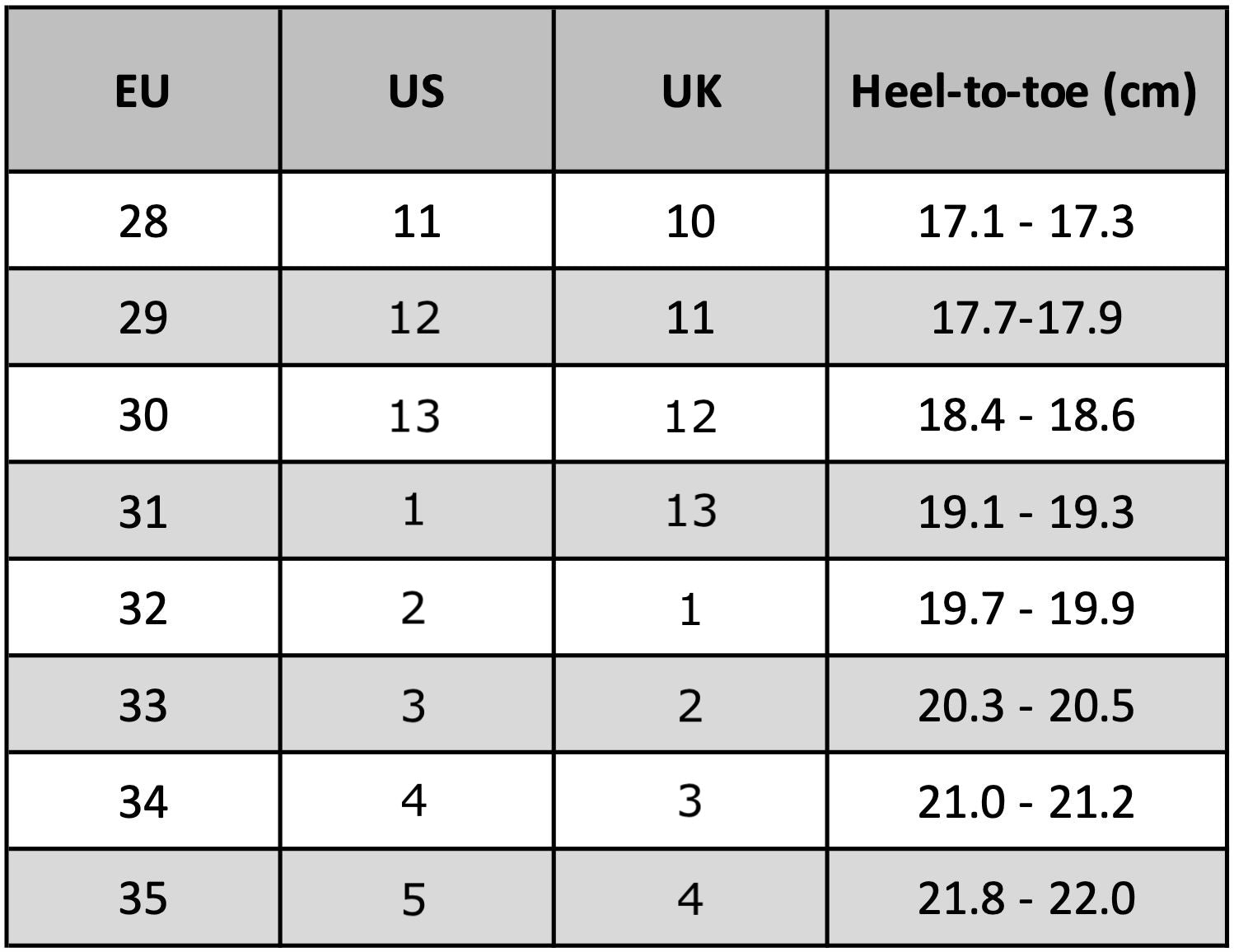Click the 17.1 - 17.3 heel-to-toe cell
This screenshot has height=952, width=1234.
pyautogui.click(x=1026, y=222)
